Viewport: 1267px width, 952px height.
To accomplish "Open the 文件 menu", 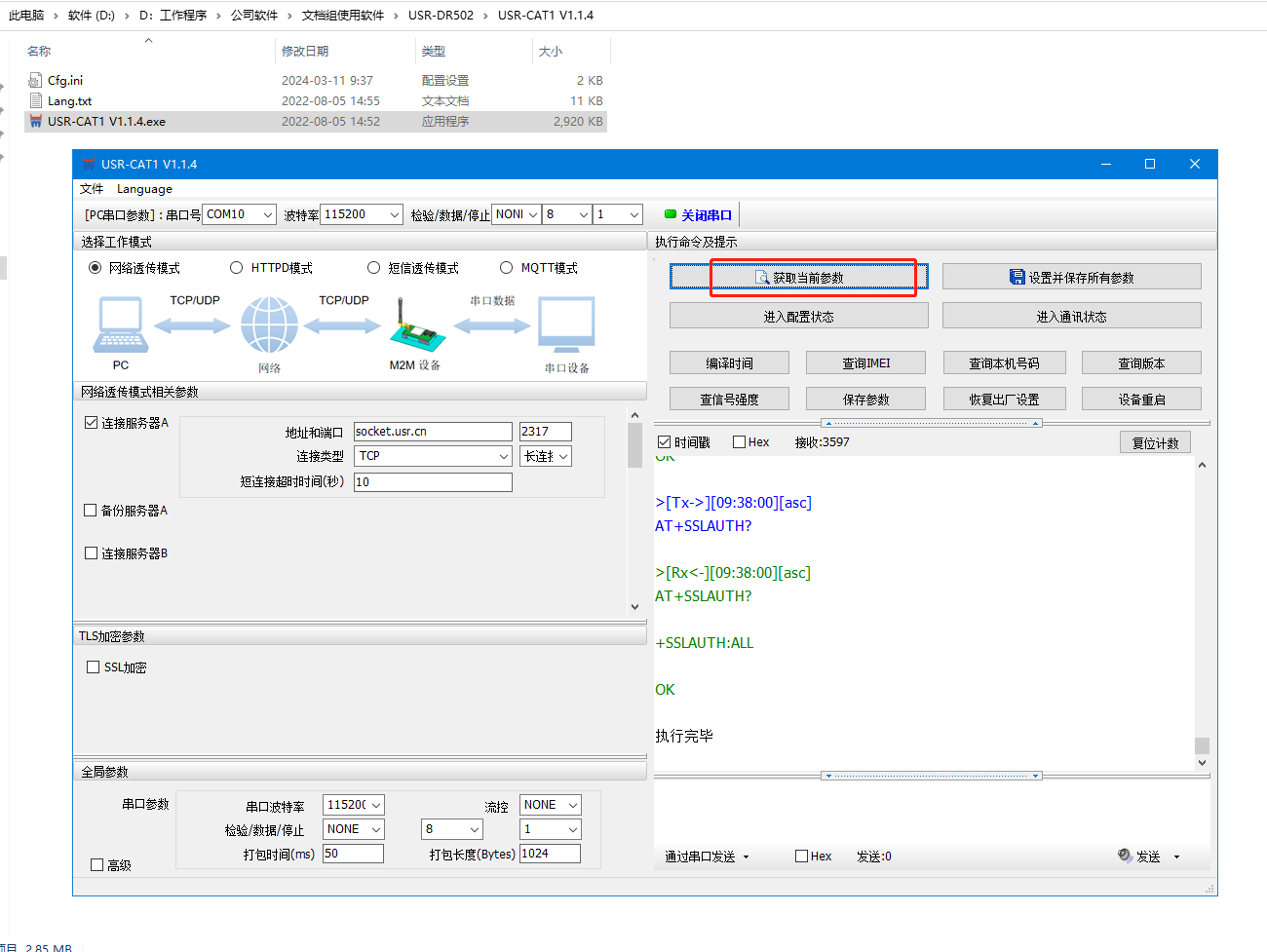I will (x=92, y=189).
